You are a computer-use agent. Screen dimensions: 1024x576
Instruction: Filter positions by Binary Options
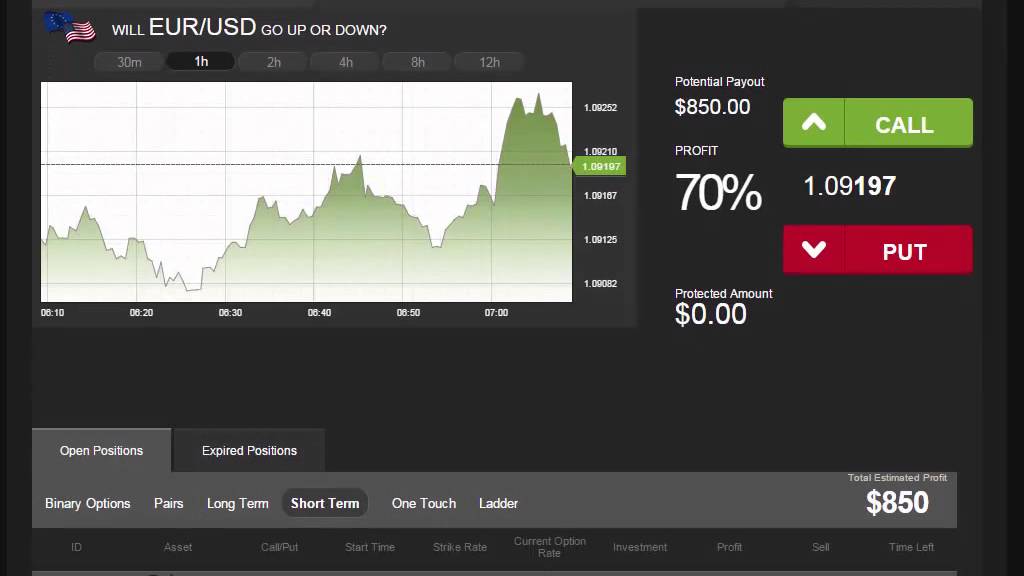tap(88, 503)
